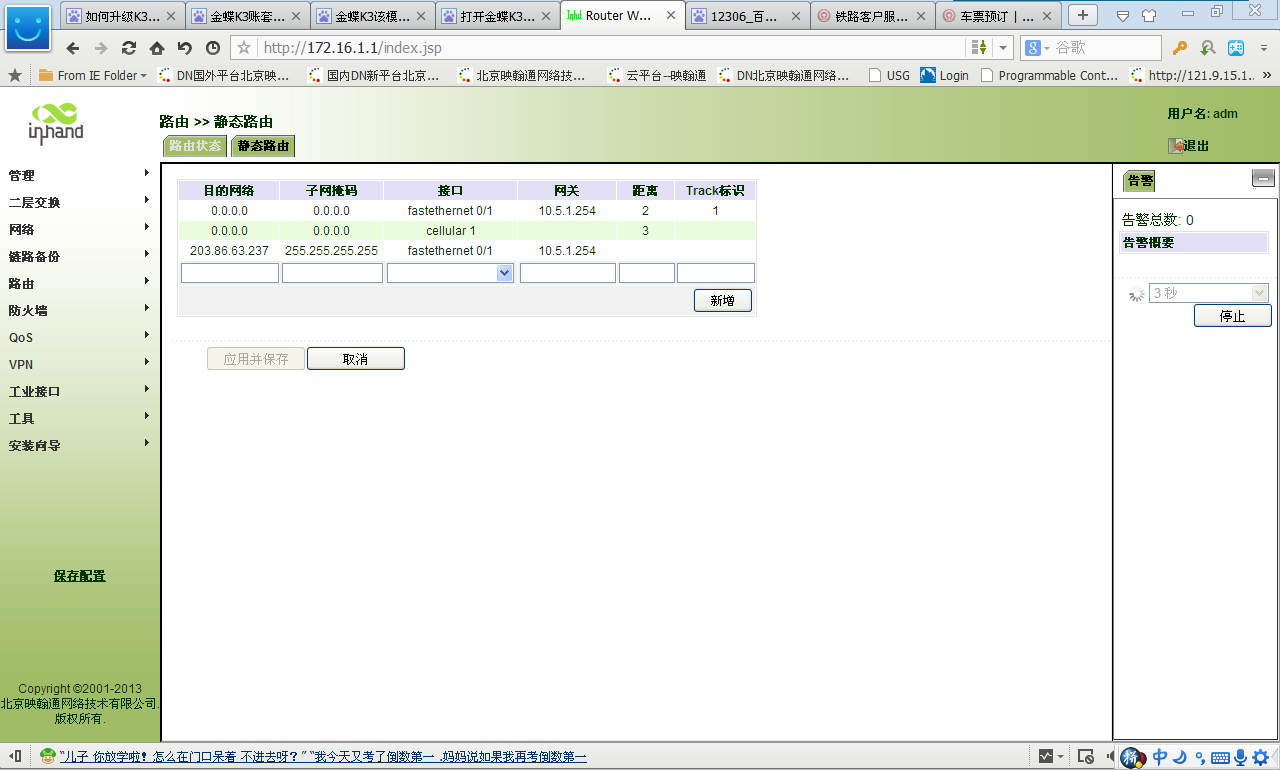Click the logout icon next to 退出
Viewport: 1280px width, 770px height.
[x=1177, y=146]
